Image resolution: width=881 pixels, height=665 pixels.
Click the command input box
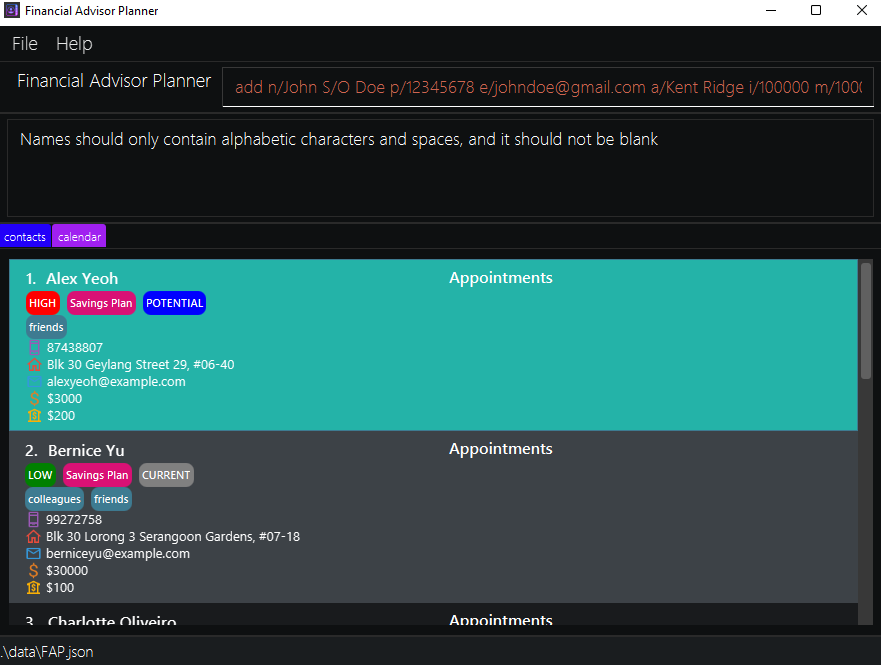pos(548,87)
